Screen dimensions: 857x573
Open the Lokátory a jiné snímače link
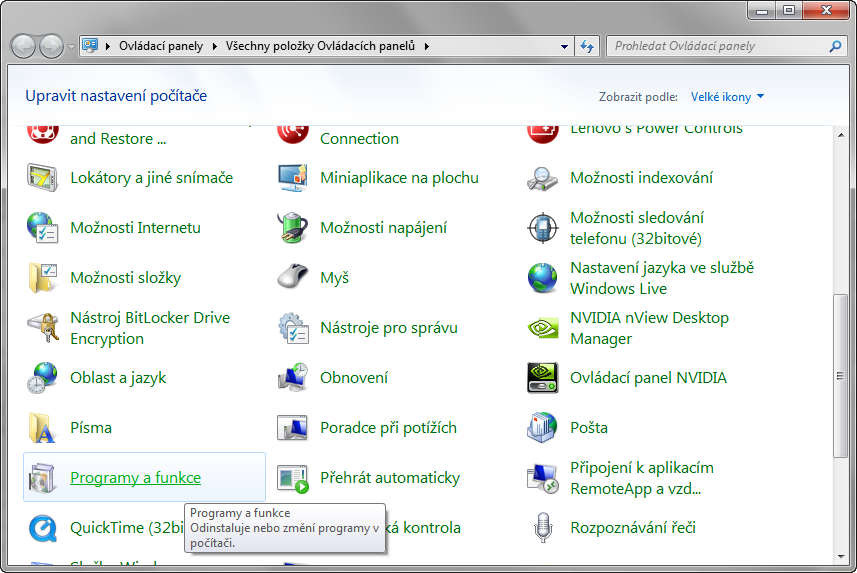coord(151,178)
